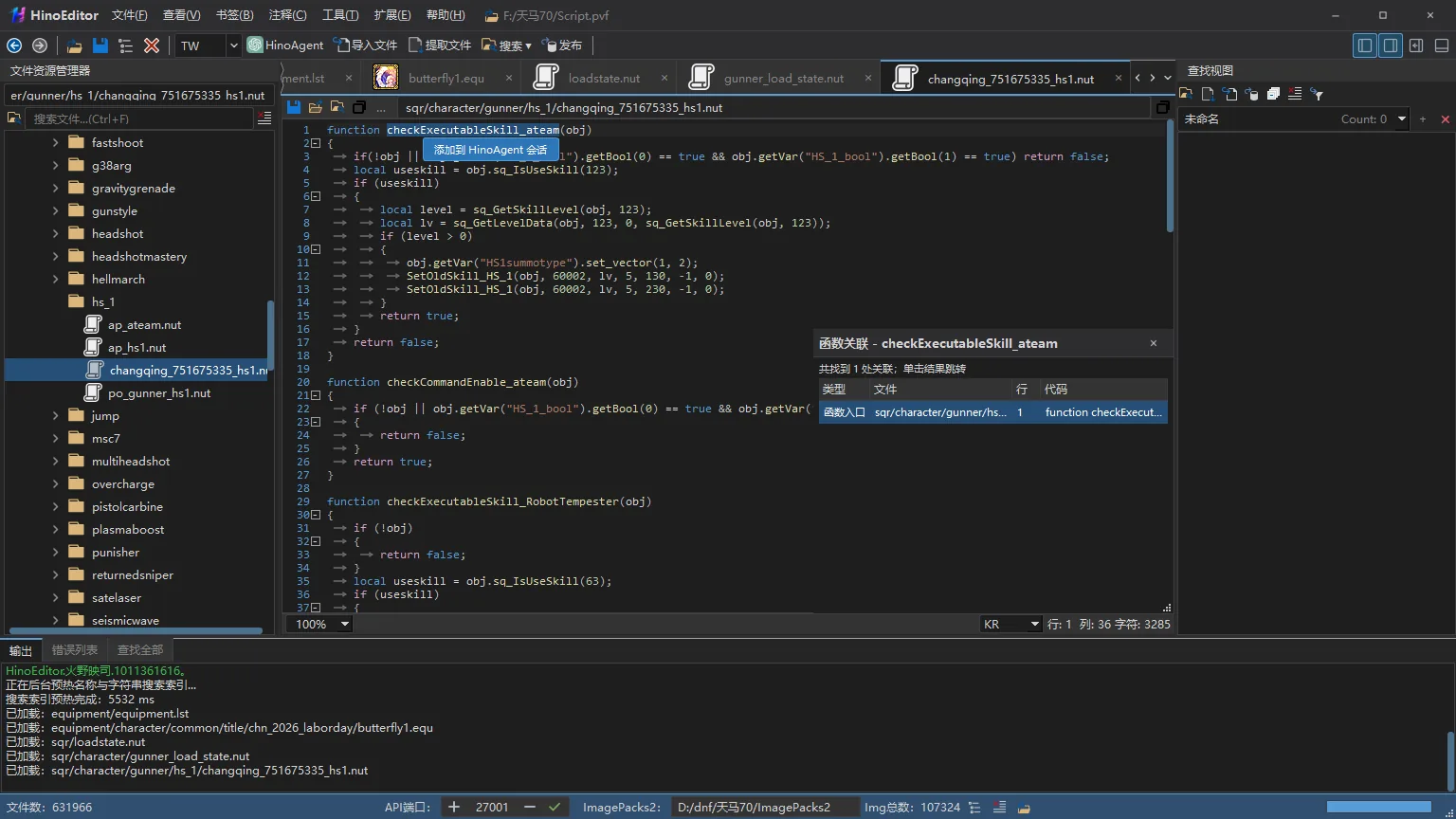Toggle bottom output panel visibility

tap(1442, 45)
